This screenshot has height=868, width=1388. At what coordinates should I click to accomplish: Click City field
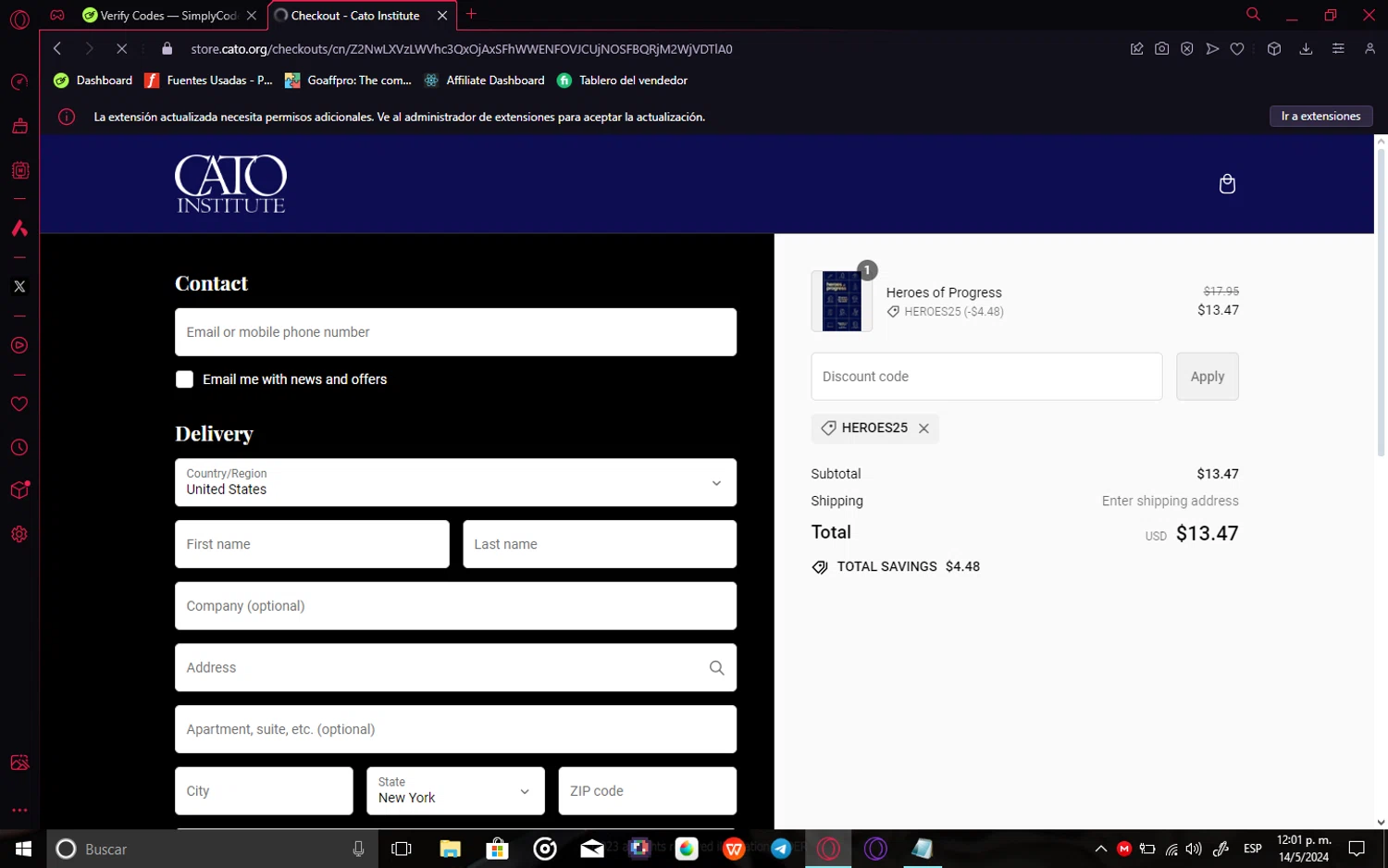pyautogui.click(x=264, y=791)
